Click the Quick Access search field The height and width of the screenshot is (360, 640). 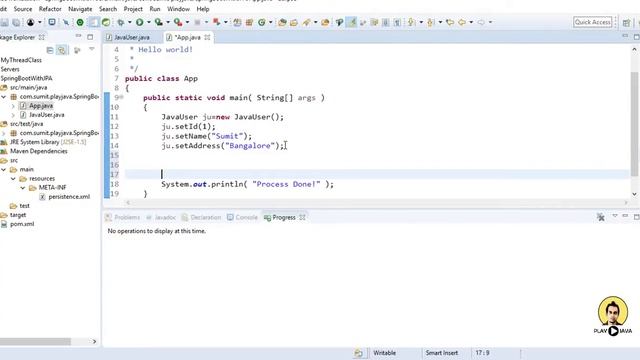[x=592, y=22]
